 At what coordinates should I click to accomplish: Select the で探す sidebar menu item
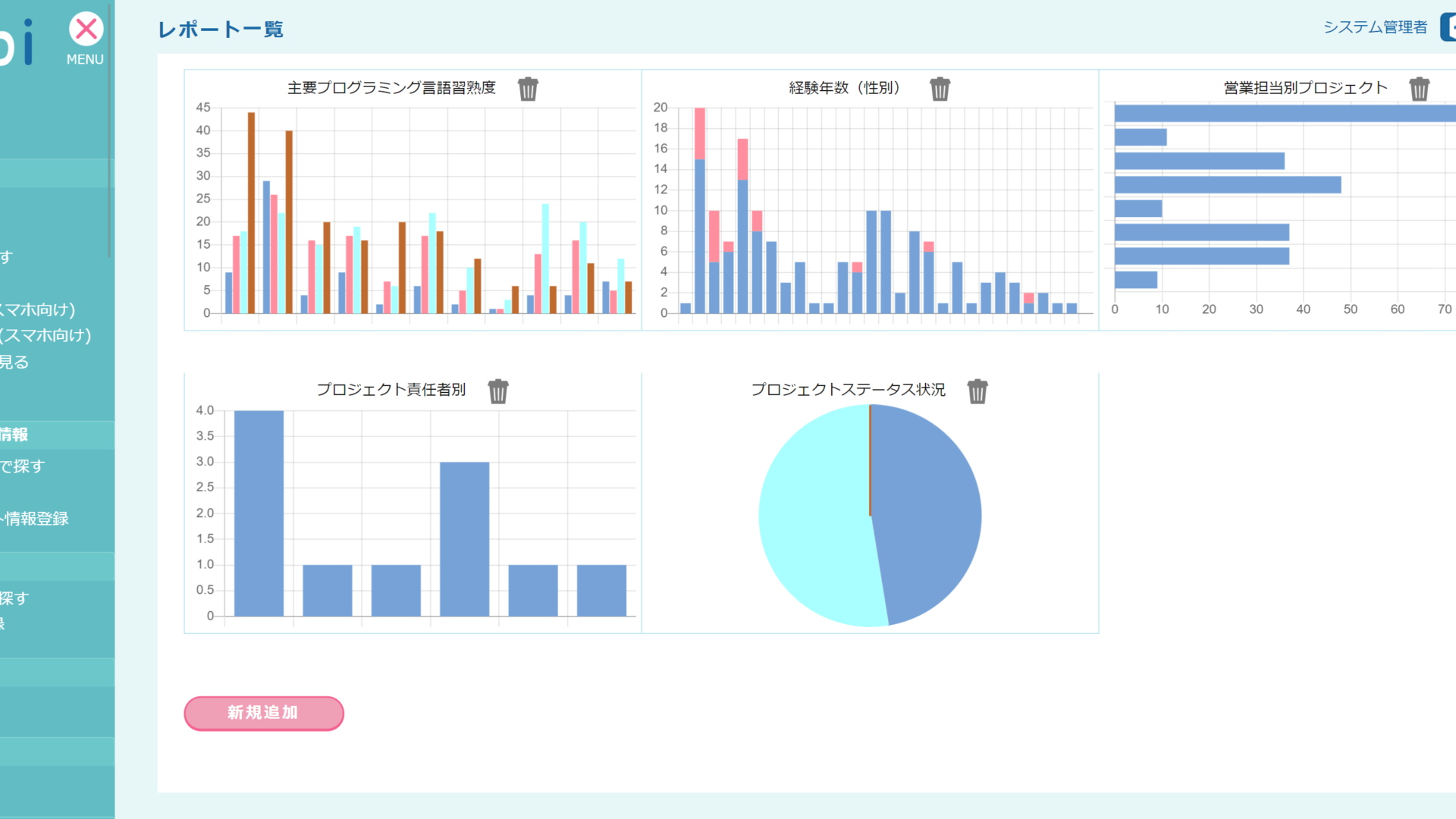click(23, 466)
